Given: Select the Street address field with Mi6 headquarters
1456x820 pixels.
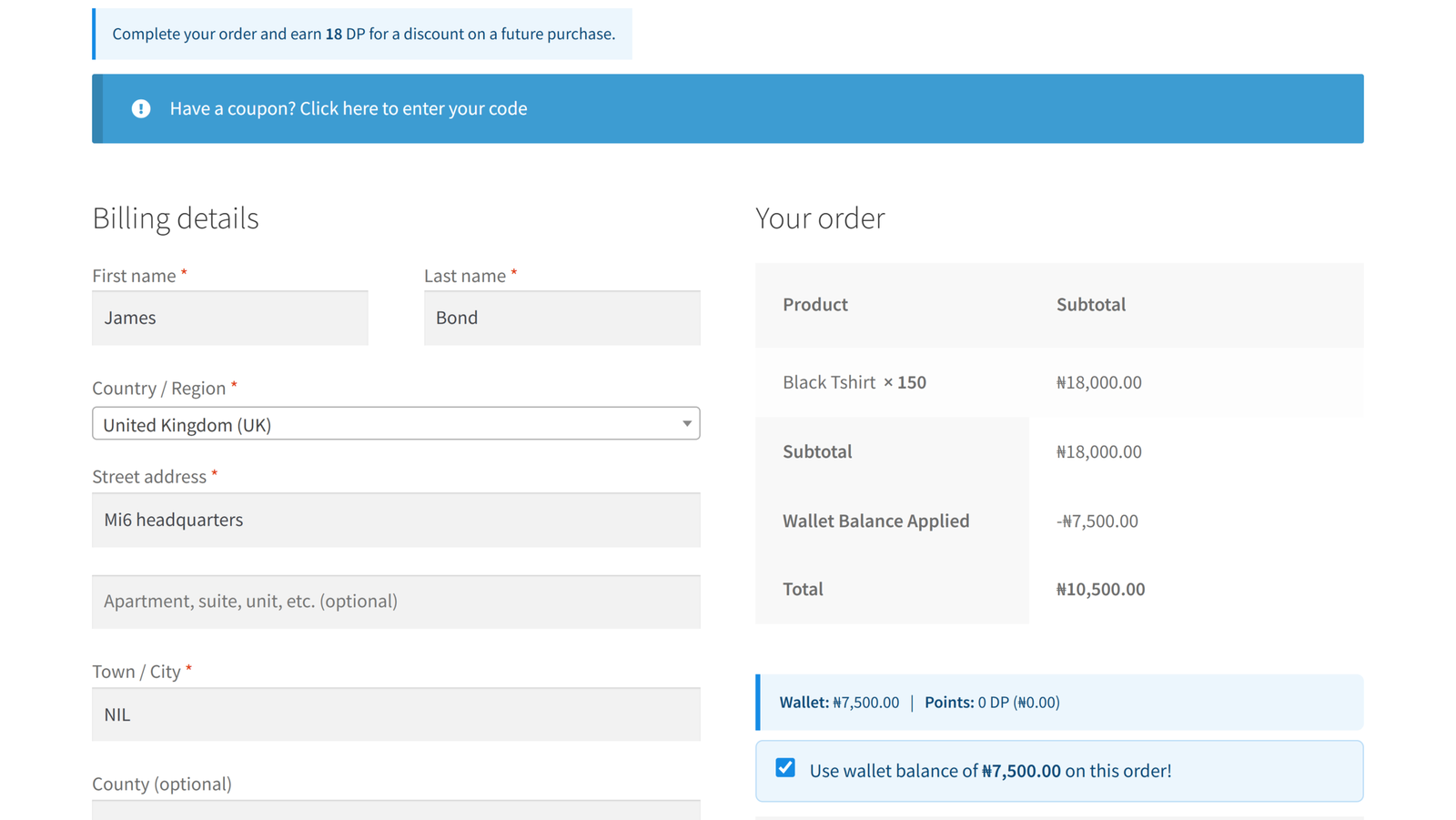Looking at the screenshot, I should coord(396,520).
